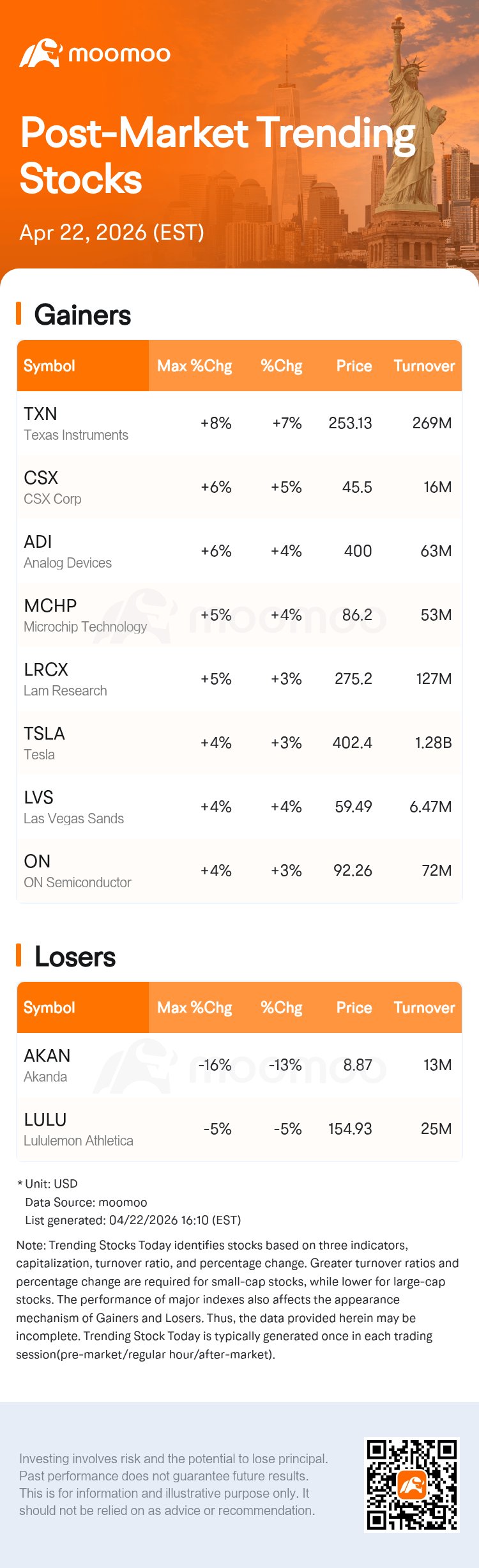Click the moomoo brand name text
479x1568 pixels.
[x=119, y=54]
